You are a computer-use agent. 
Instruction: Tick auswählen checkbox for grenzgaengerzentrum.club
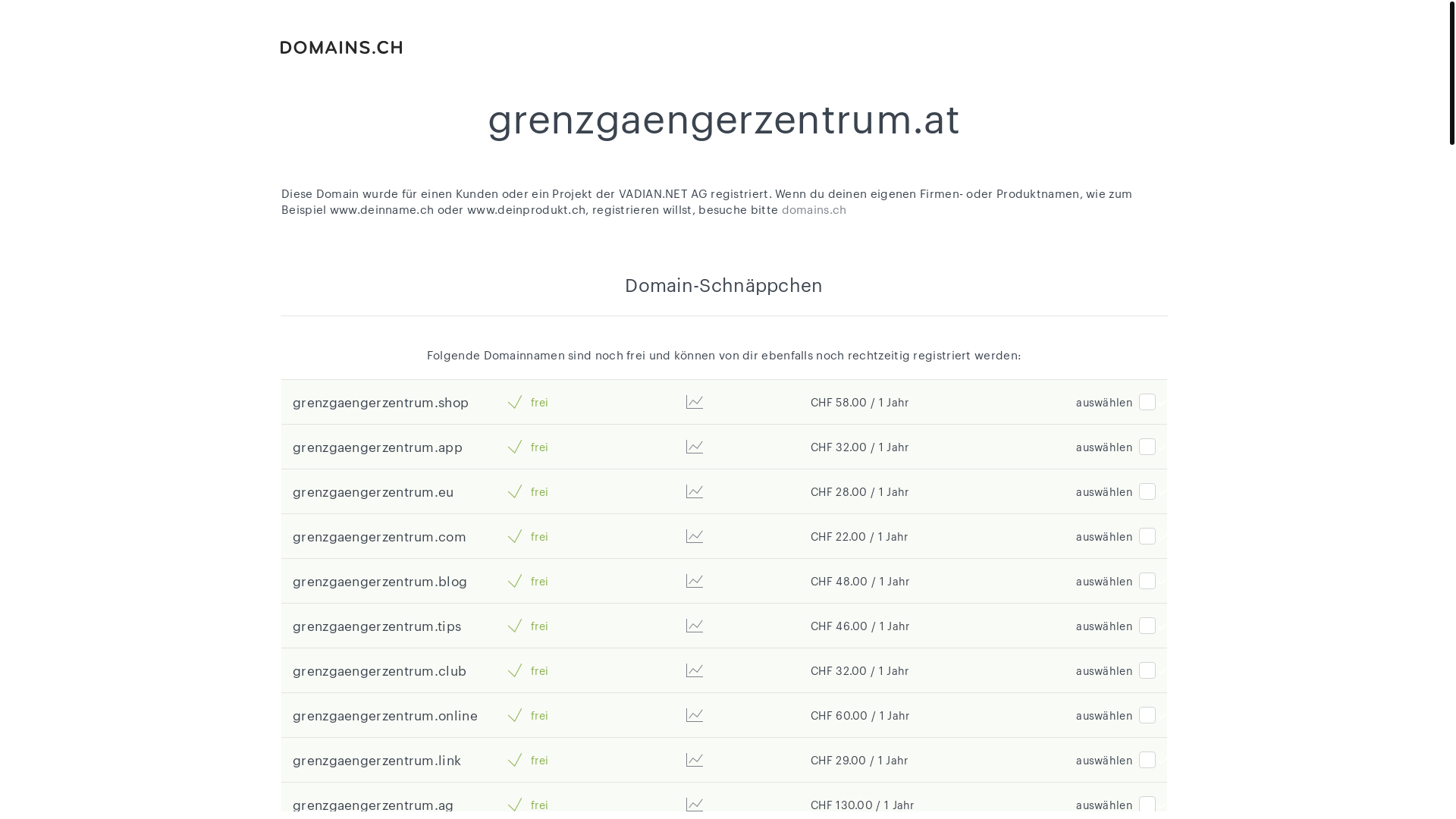point(1147,670)
